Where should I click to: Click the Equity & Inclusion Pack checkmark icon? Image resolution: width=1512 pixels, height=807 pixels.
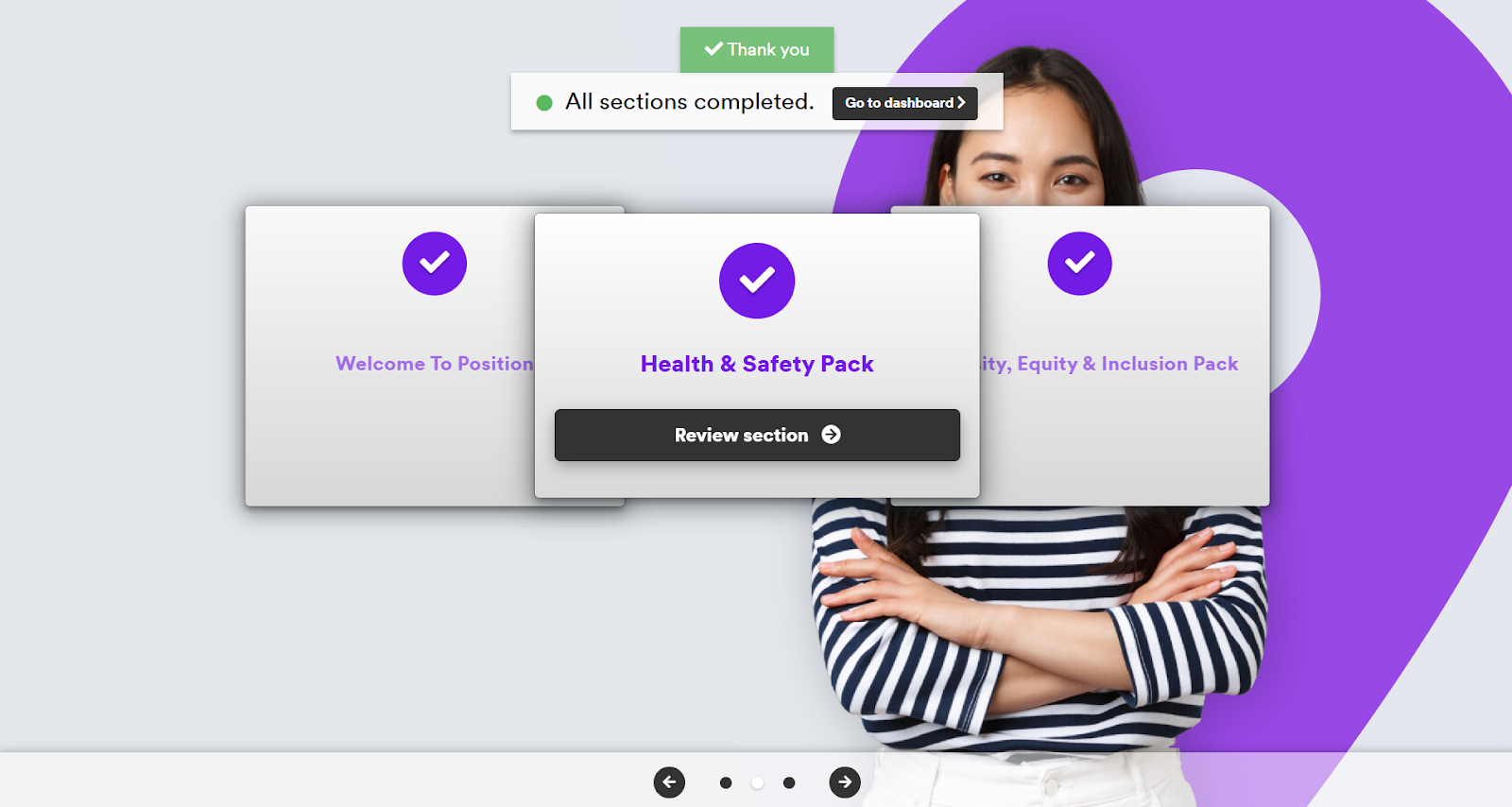pyautogui.click(x=1079, y=264)
